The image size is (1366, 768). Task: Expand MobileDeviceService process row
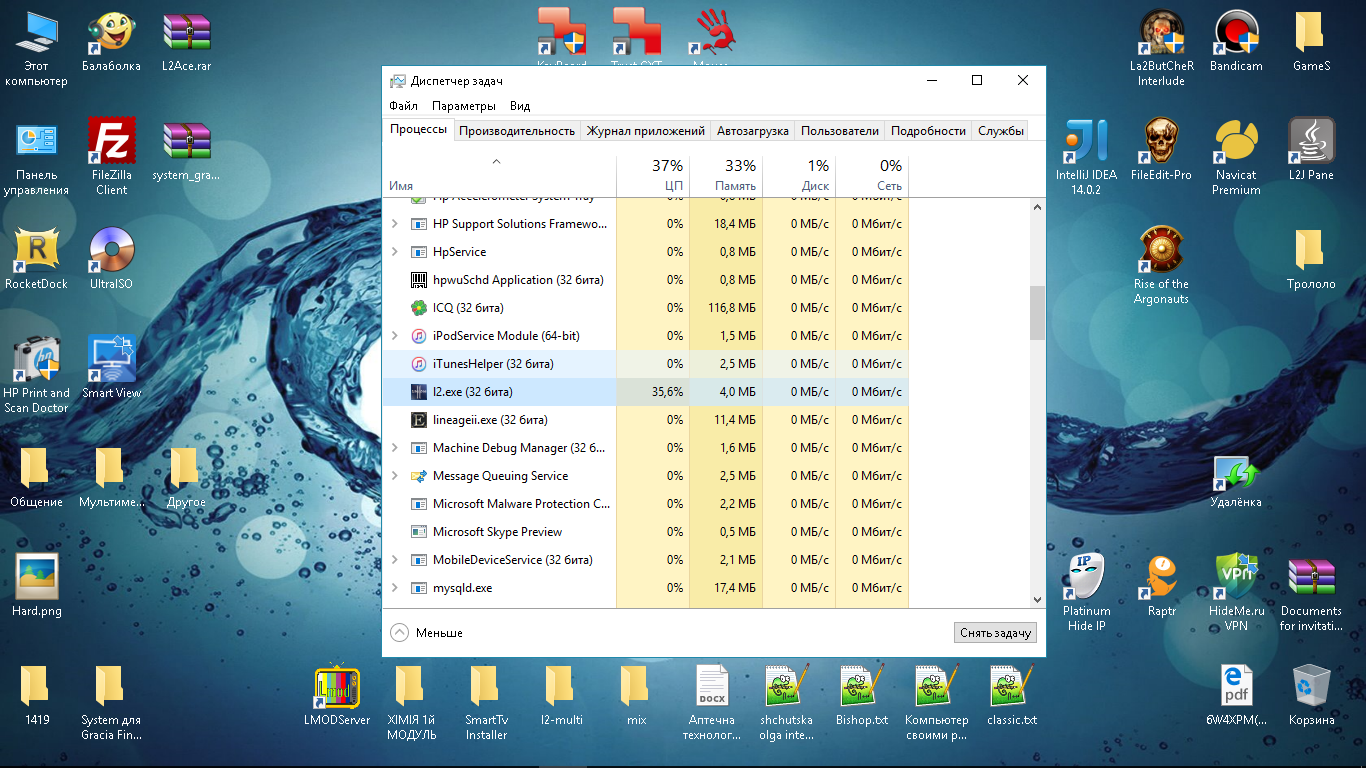[394, 560]
